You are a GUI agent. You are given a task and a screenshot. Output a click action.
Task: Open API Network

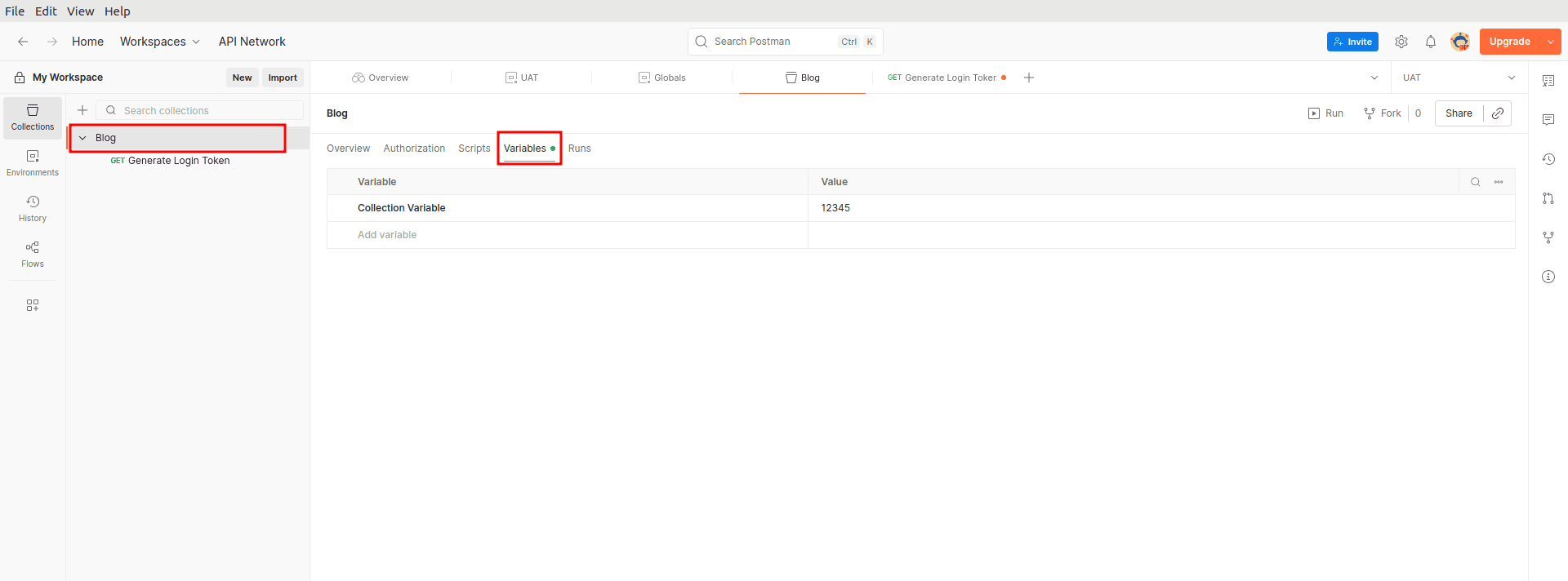pos(252,42)
